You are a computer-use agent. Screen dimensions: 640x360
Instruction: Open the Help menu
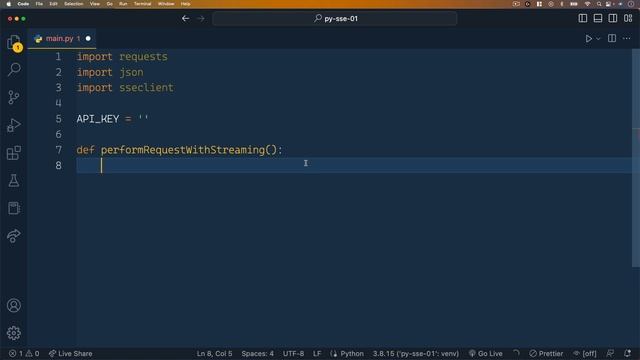click(x=186, y=4)
